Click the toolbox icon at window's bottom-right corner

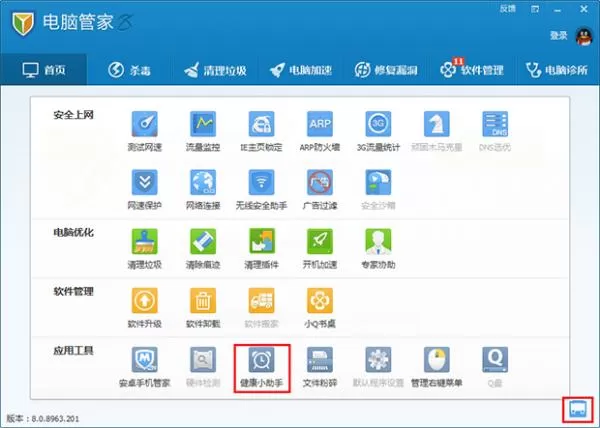(x=578, y=409)
